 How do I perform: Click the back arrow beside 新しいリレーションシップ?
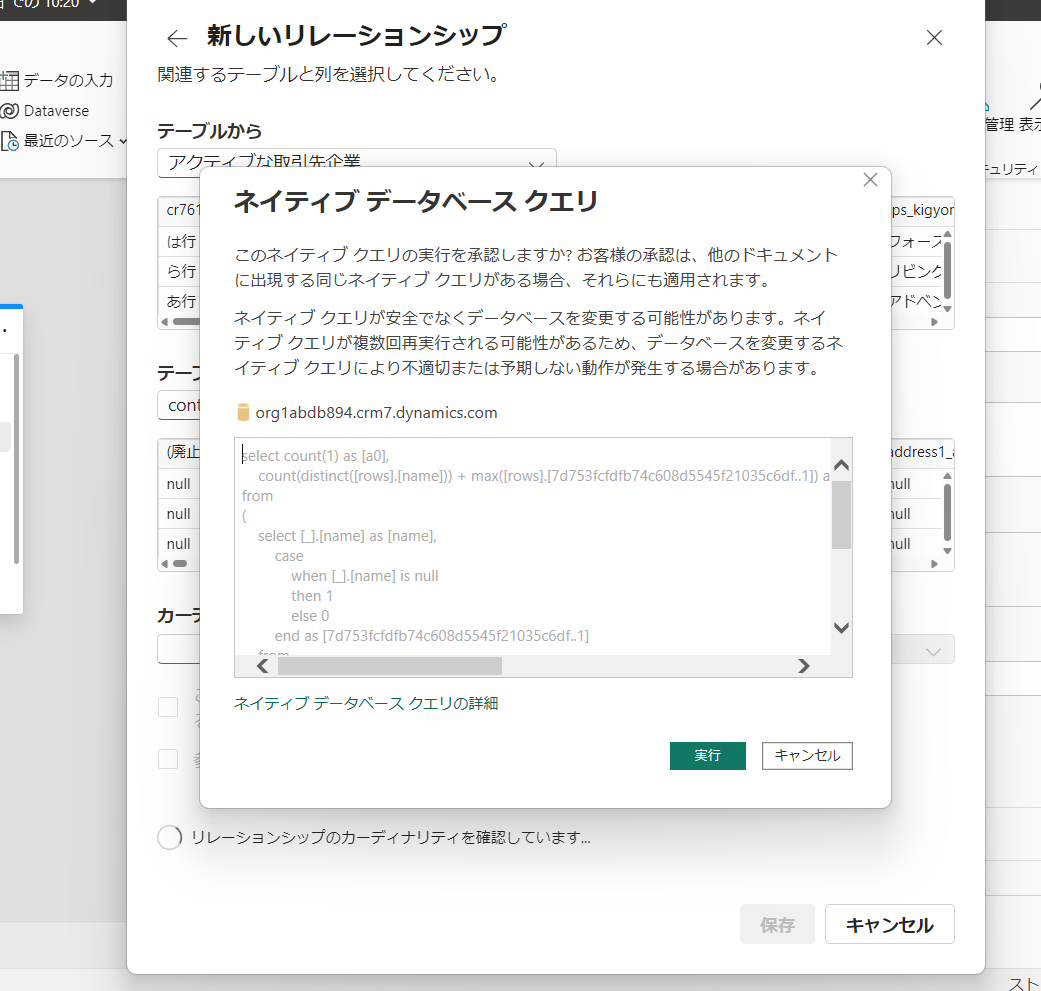point(177,38)
